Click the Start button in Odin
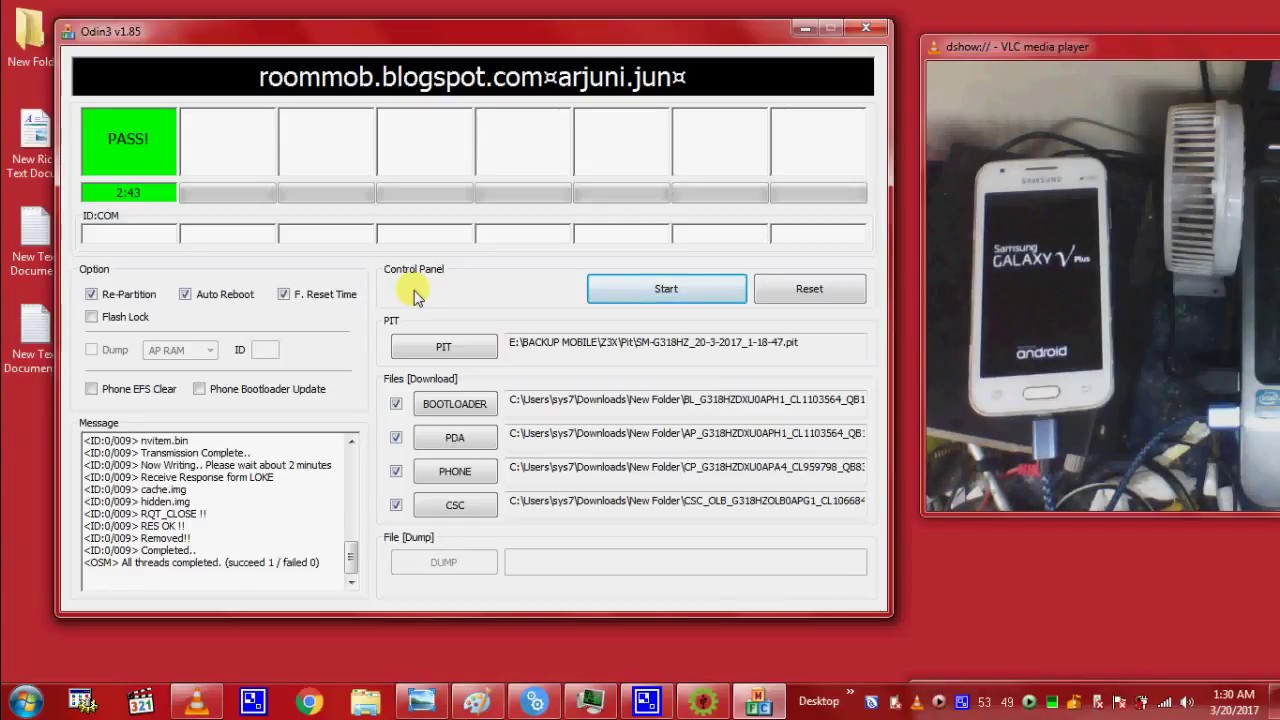 pyautogui.click(x=666, y=289)
